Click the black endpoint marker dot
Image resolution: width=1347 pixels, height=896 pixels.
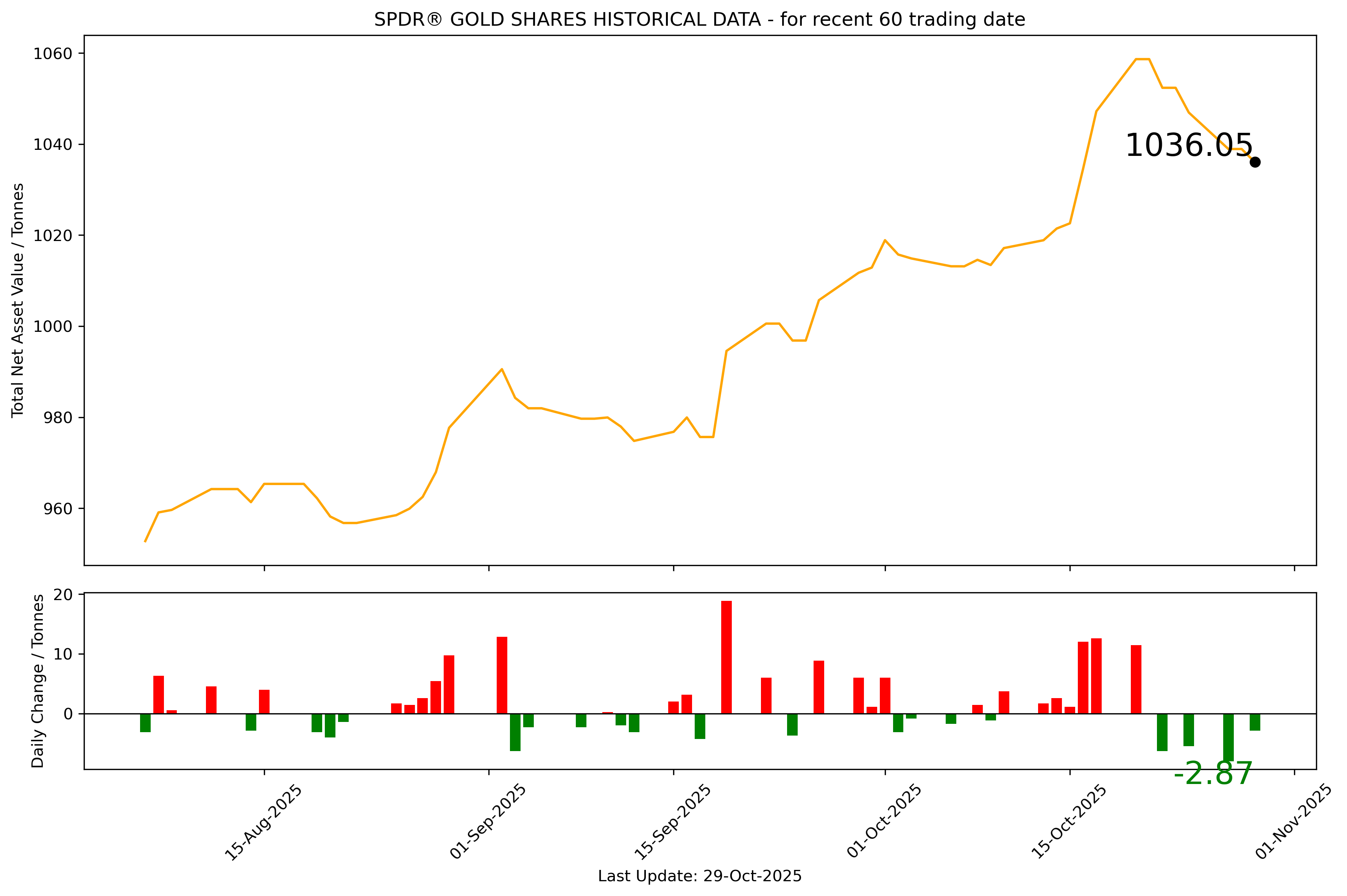click(1255, 162)
